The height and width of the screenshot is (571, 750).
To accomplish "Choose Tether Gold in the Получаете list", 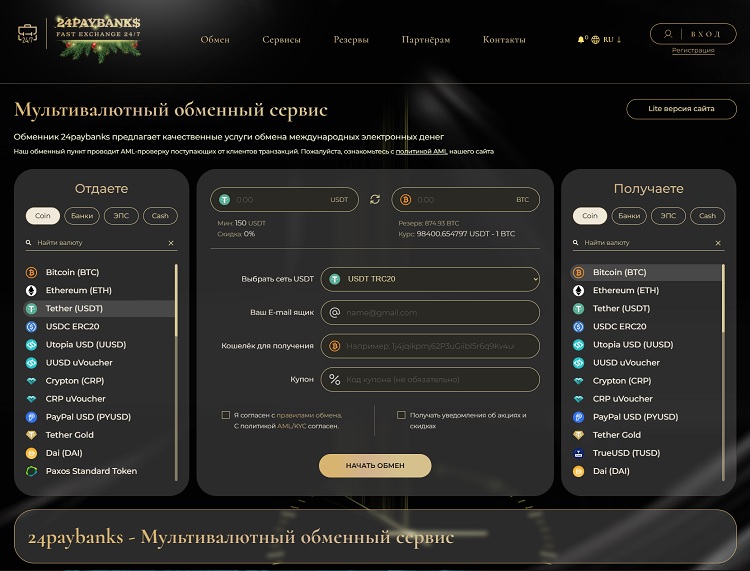I will tap(616, 435).
